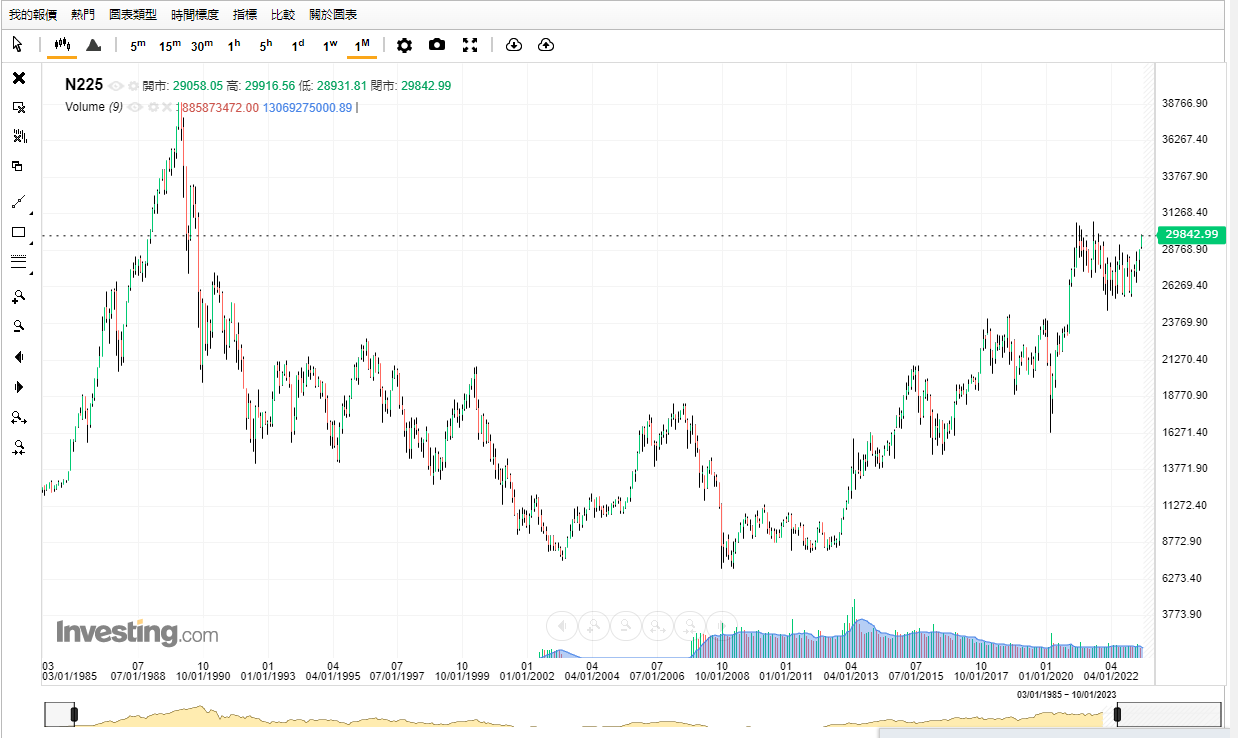1238x738 pixels.
Task: Toggle N225 series visibility eye
Action: coord(116,86)
